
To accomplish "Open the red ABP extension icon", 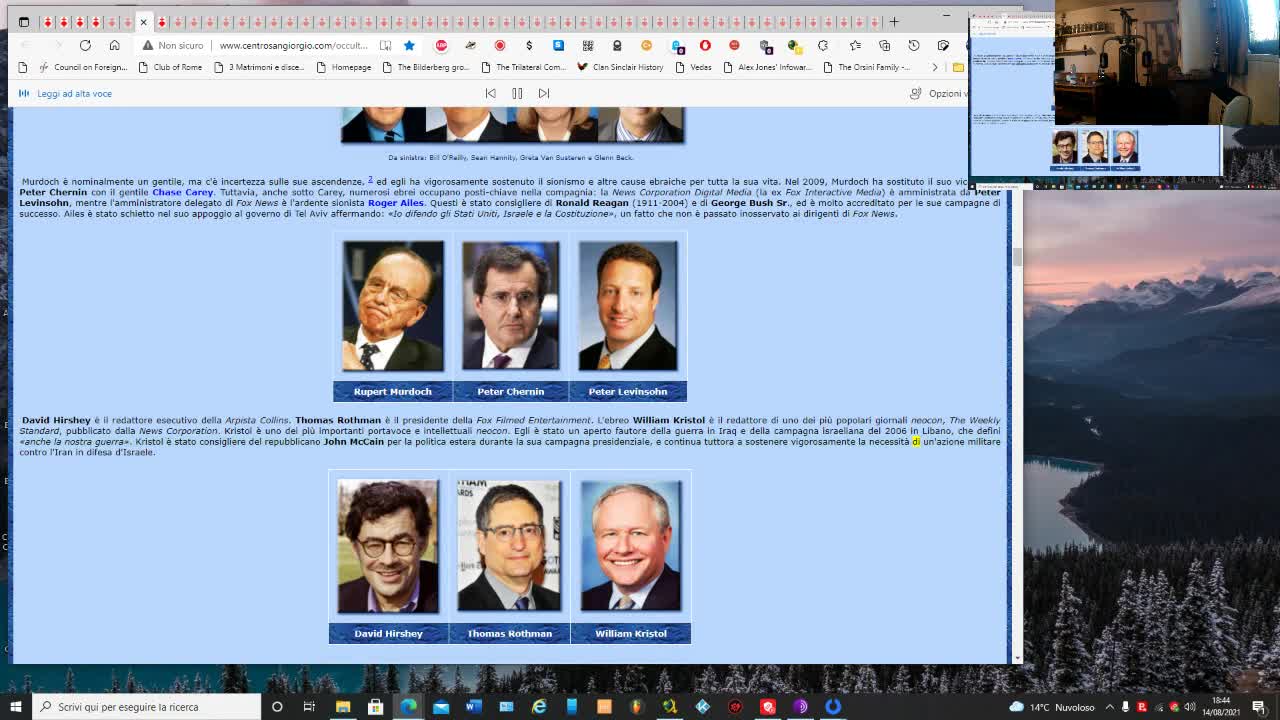I will tap(441, 45).
